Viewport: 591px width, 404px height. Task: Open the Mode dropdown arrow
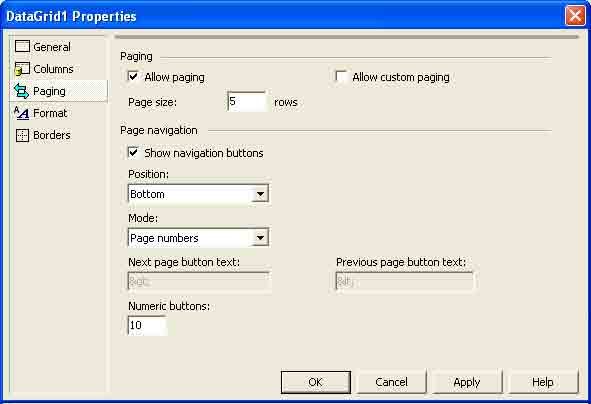click(x=260, y=238)
